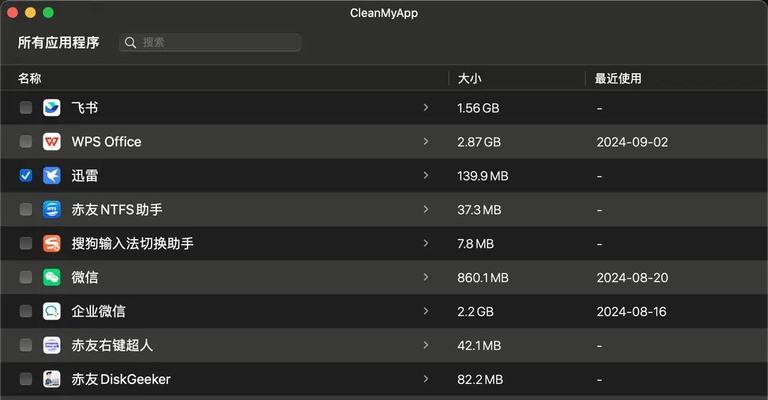Sort by the 名称 column header
The width and height of the screenshot is (768, 400).
(x=29, y=78)
